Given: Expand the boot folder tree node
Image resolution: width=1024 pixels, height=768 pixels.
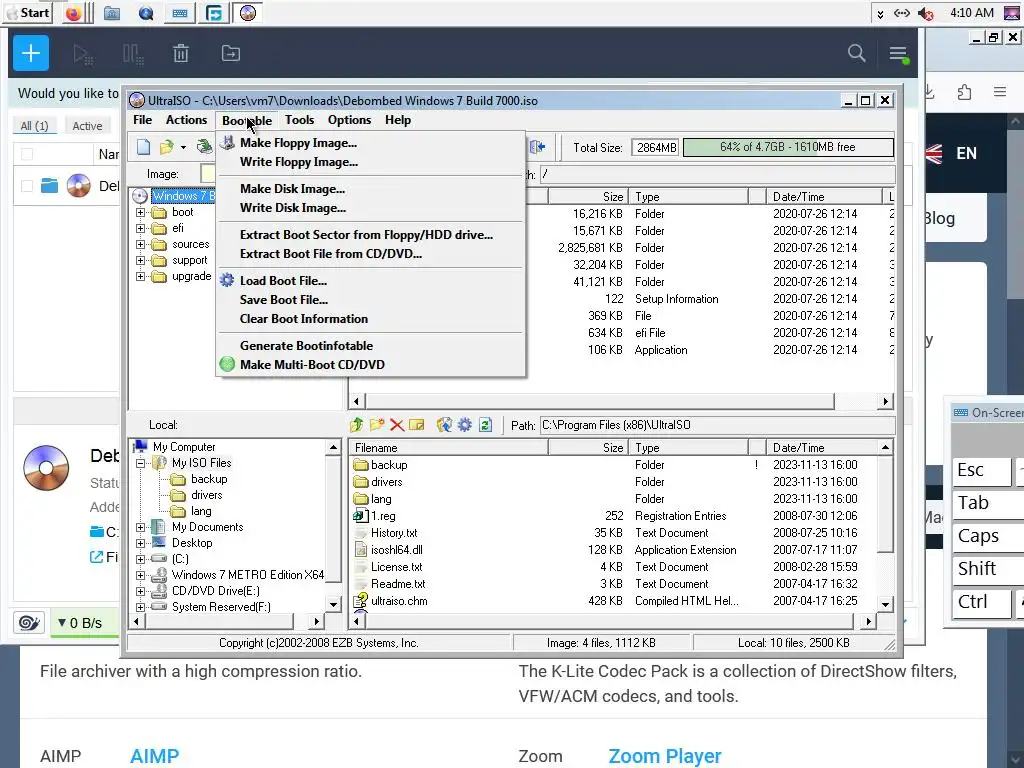Looking at the screenshot, I should click(140, 212).
